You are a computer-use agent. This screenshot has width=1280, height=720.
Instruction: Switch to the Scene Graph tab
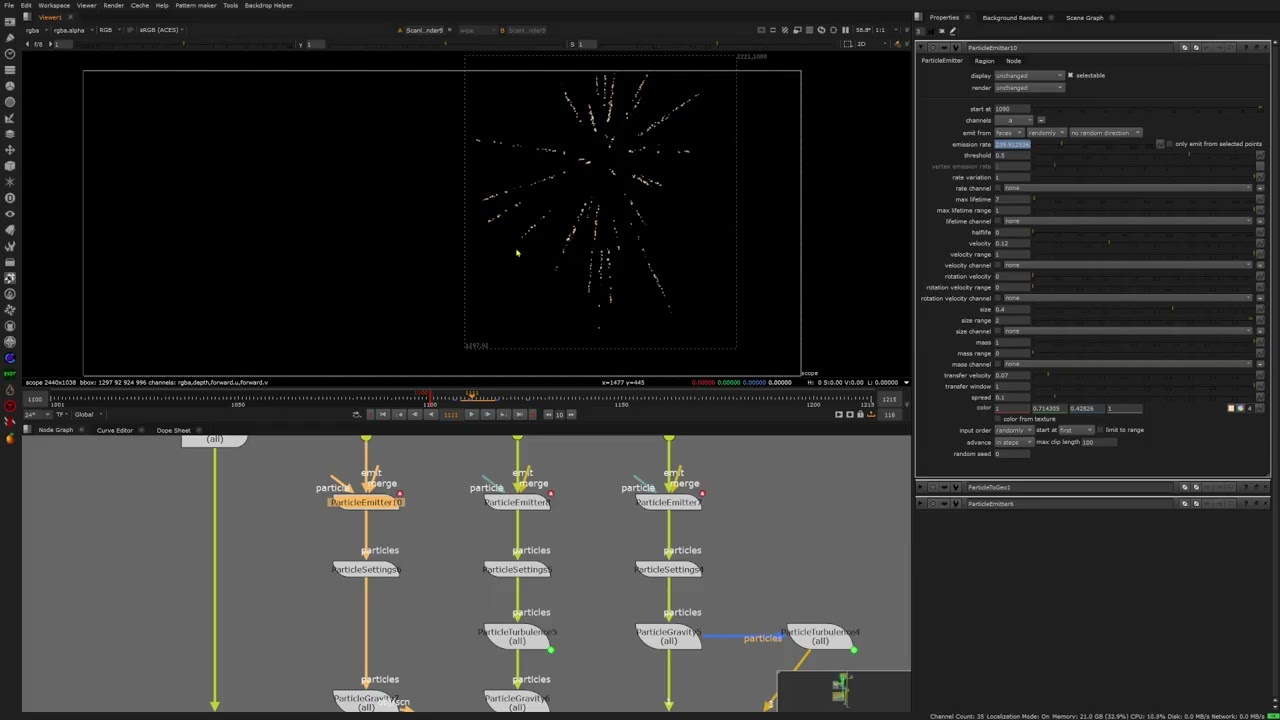tap(1084, 17)
